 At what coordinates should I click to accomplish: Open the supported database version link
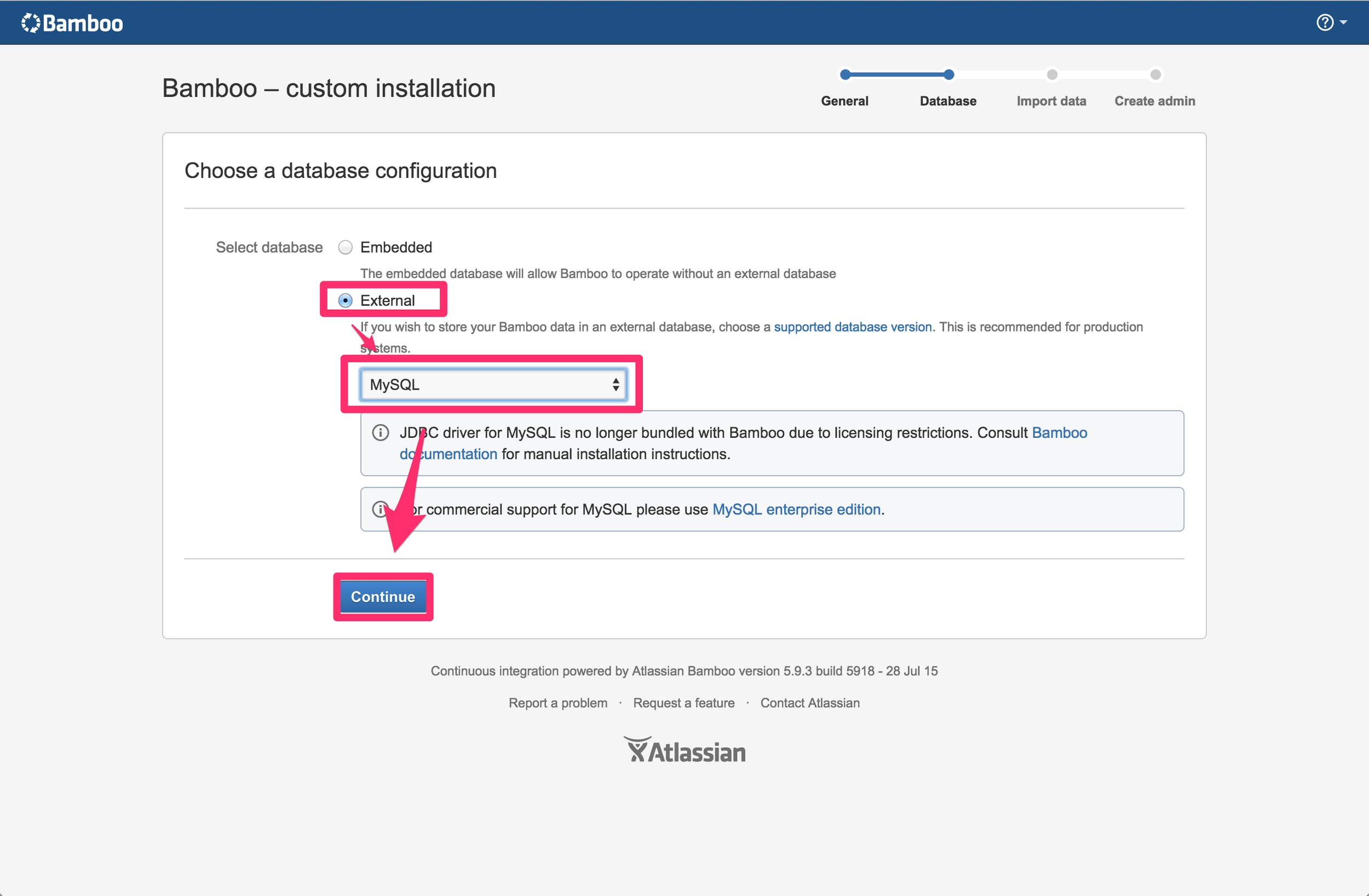tap(853, 327)
